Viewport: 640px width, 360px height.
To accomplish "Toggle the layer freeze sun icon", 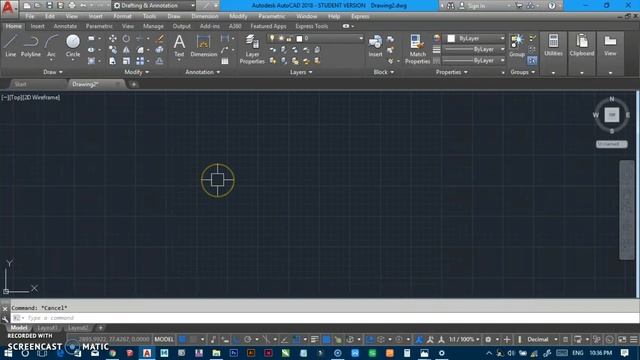I will click(x=281, y=38).
